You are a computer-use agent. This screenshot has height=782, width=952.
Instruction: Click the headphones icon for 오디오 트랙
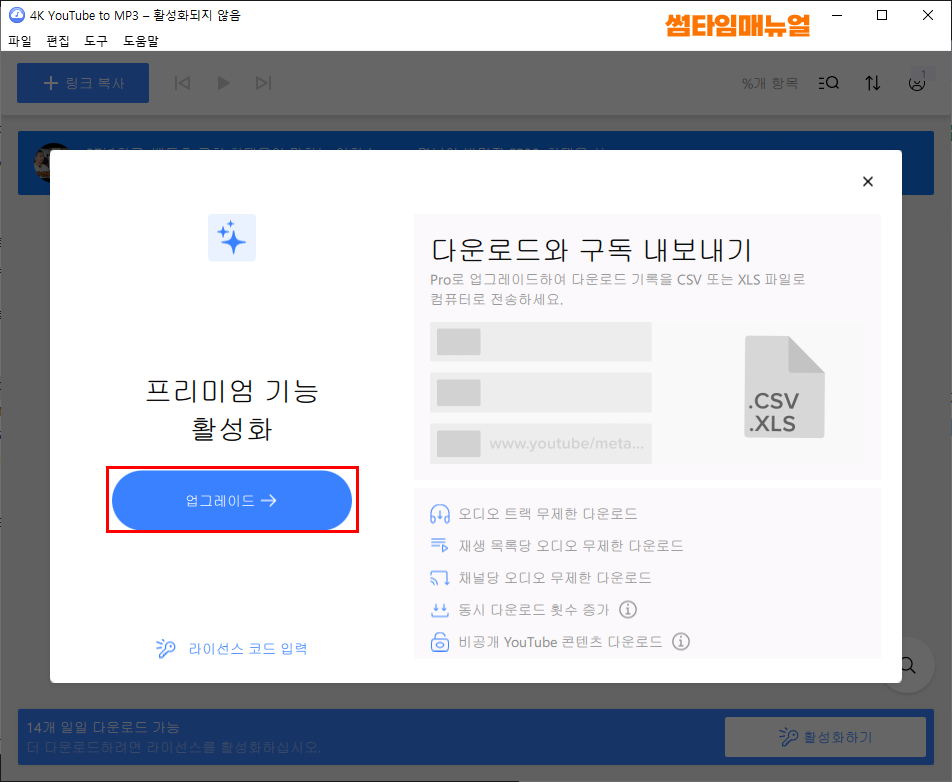pos(440,514)
